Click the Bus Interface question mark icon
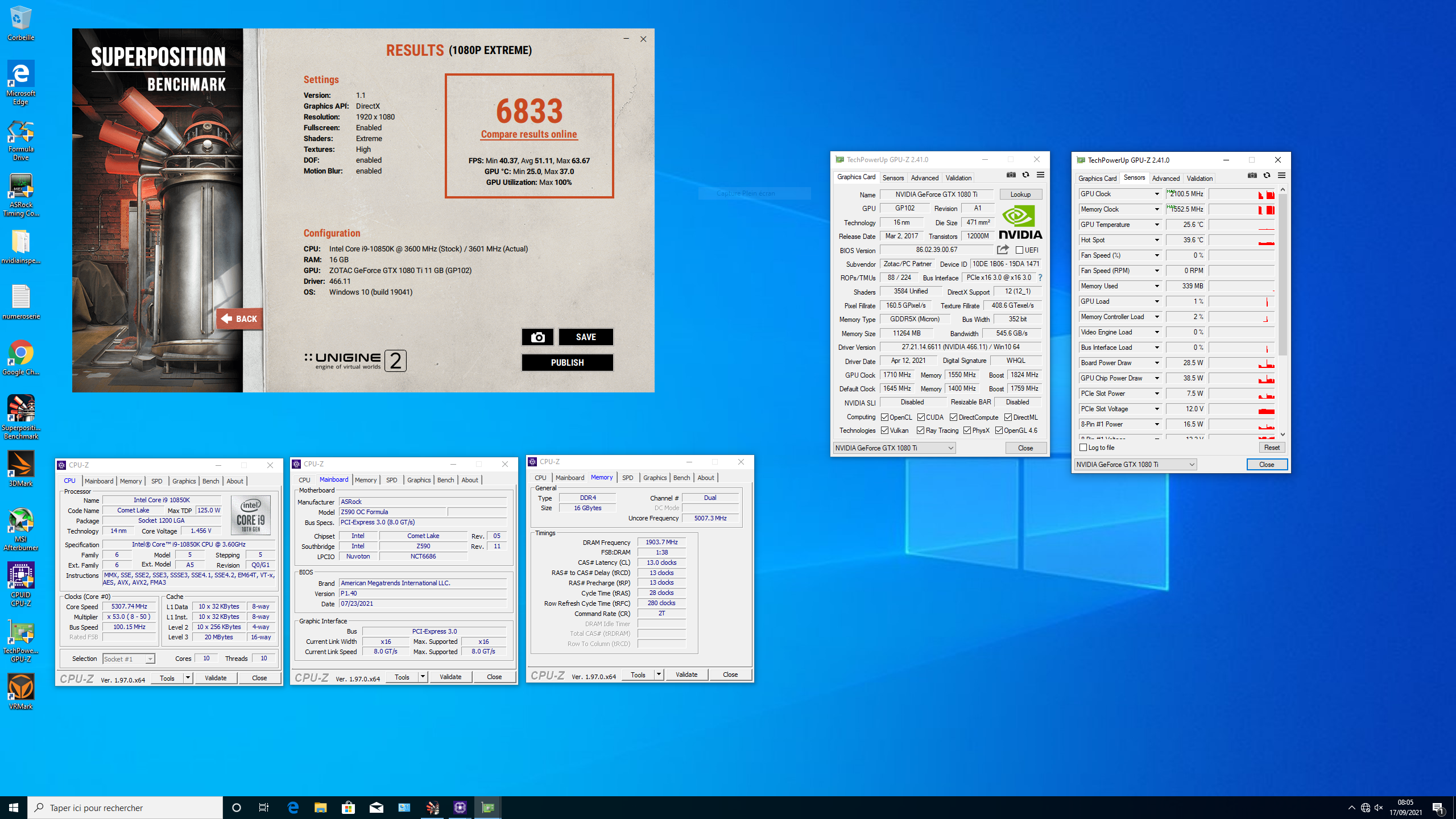The height and width of the screenshot is (819, 1456). [x=1040, y=278]
